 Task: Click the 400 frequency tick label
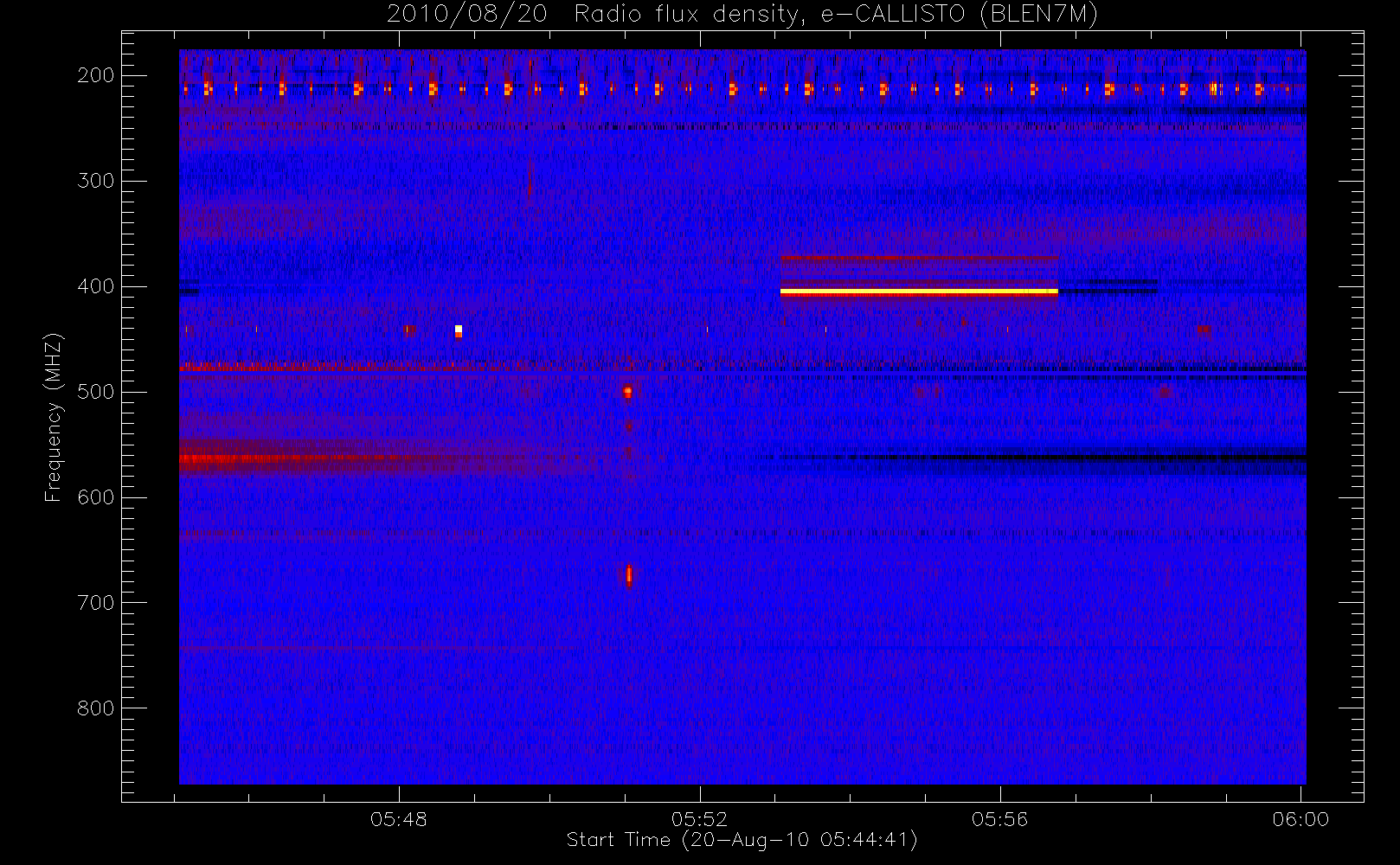(96, 286)
